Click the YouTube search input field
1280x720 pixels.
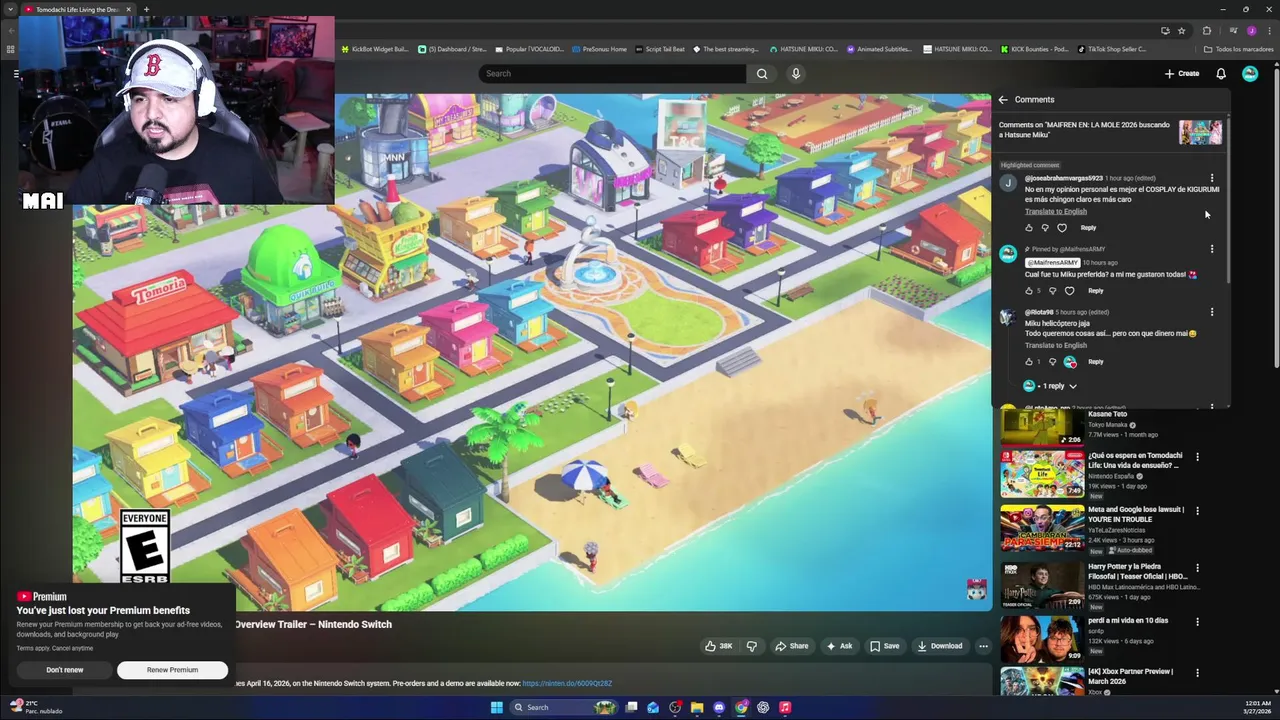612,73
